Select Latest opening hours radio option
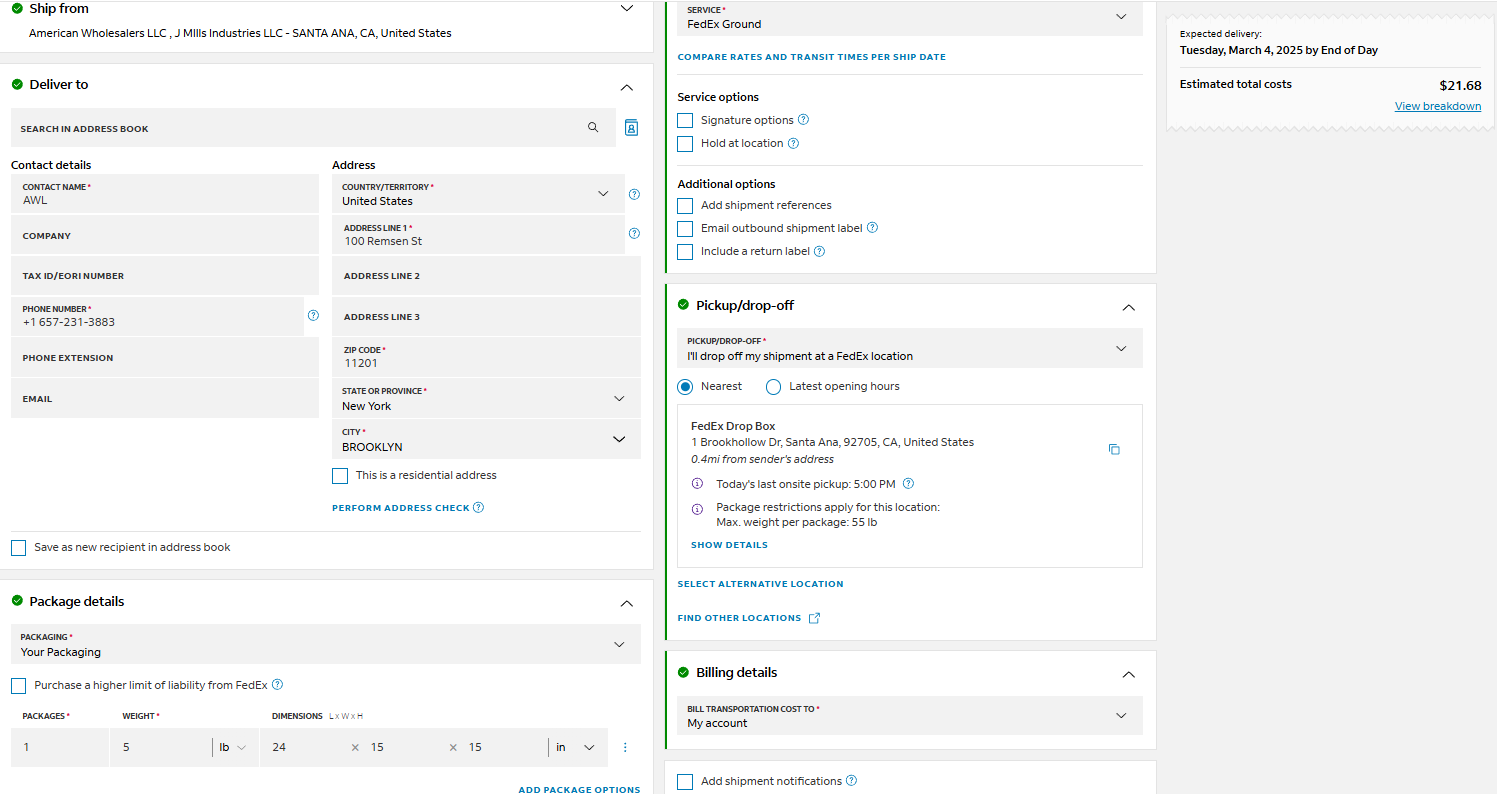The height and width of the screenshot is (794, 1497). [773, 387]
